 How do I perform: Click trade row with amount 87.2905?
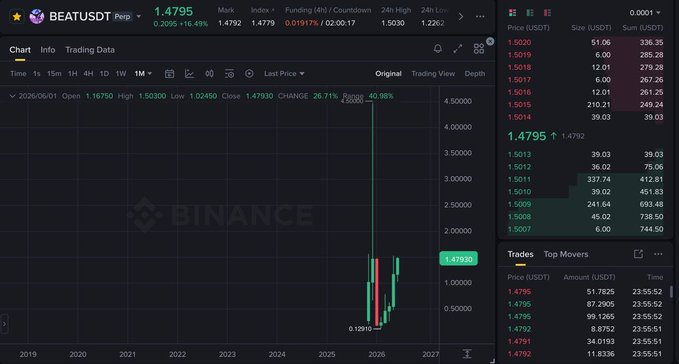(585, 304)
